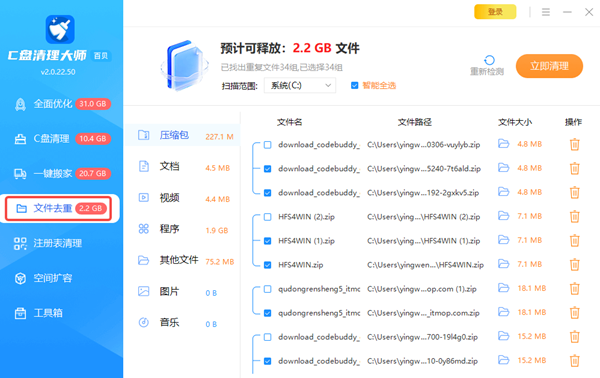Delete _itmop.com.zip with its trash icon
The height and width of the screenshot is (378, 600).
[574, 313]
